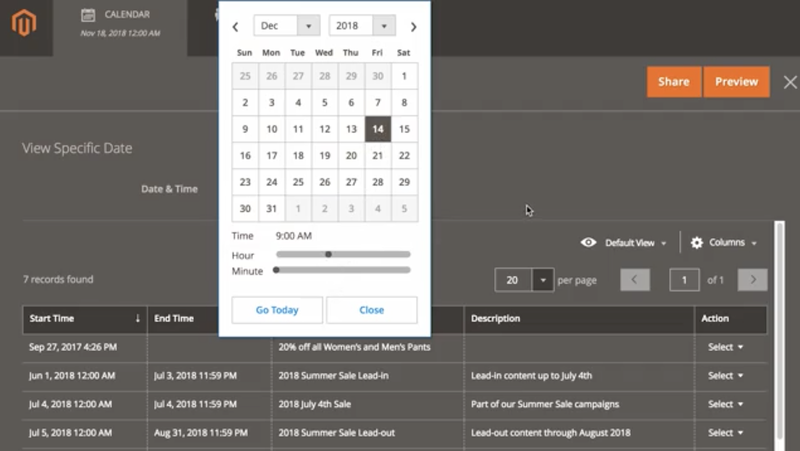Viewport: 800px width, 451px height.
Task: Click the '2018 Summer Sale Lead-in' cell
Action: pyautogui.click(x=333, y=375)
